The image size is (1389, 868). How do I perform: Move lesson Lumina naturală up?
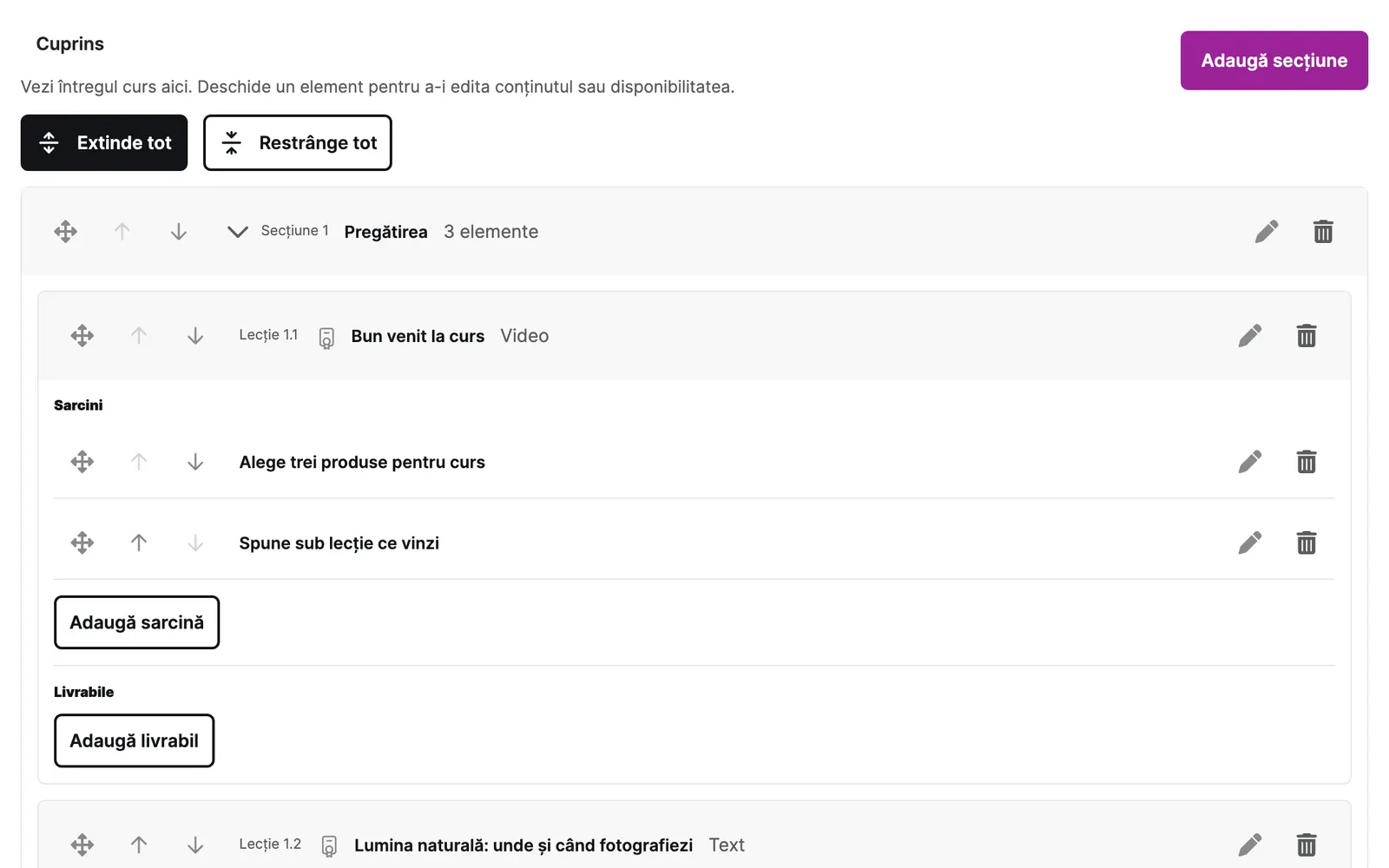coord(139,845)
